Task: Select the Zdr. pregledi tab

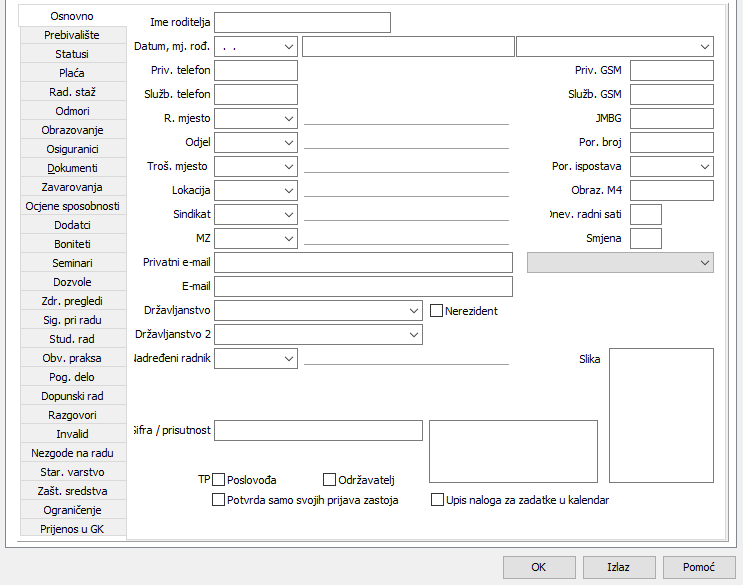Action: pyautogui.click(x=72, y=301)
